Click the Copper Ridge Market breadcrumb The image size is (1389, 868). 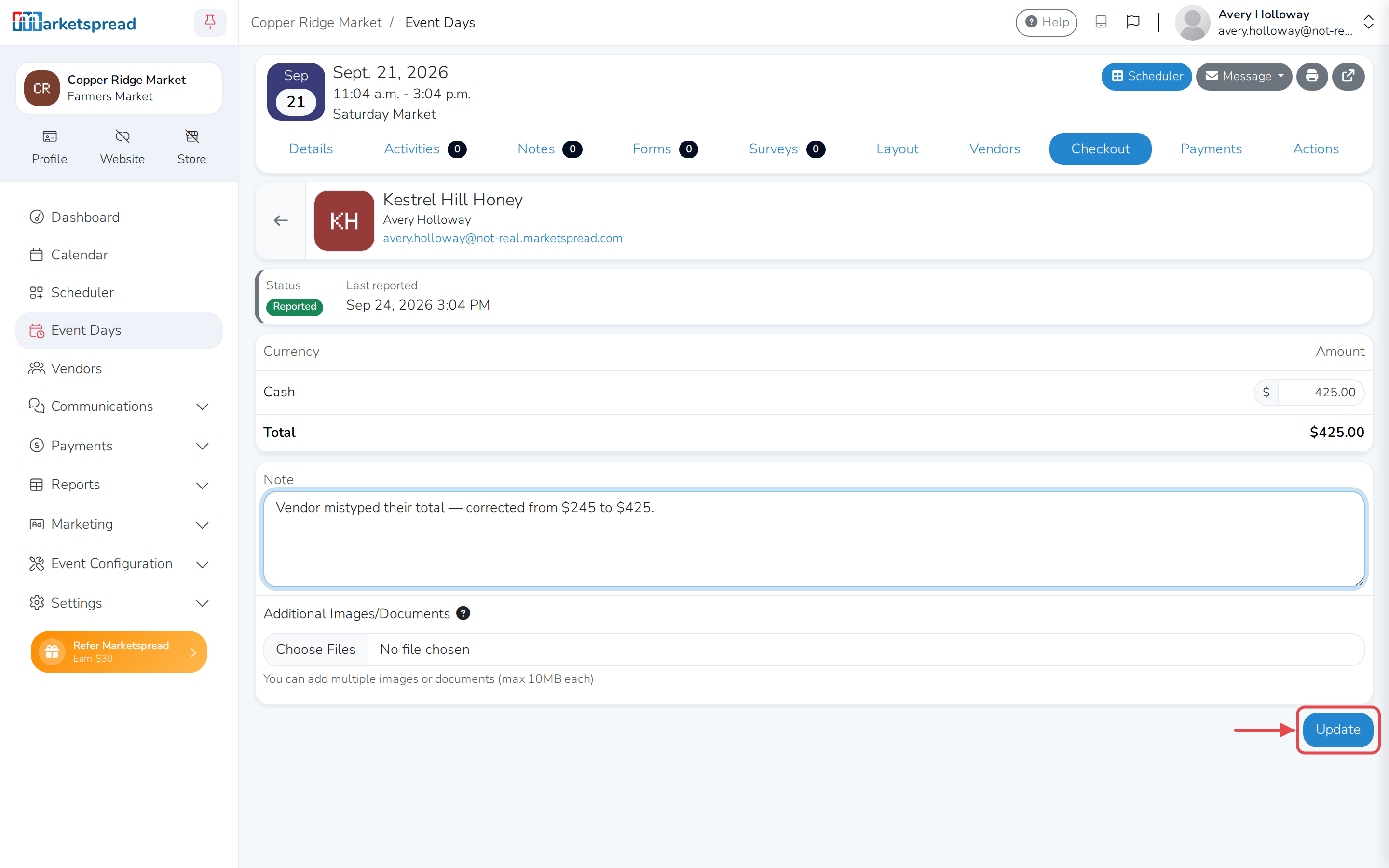click(x=316, y=22)
